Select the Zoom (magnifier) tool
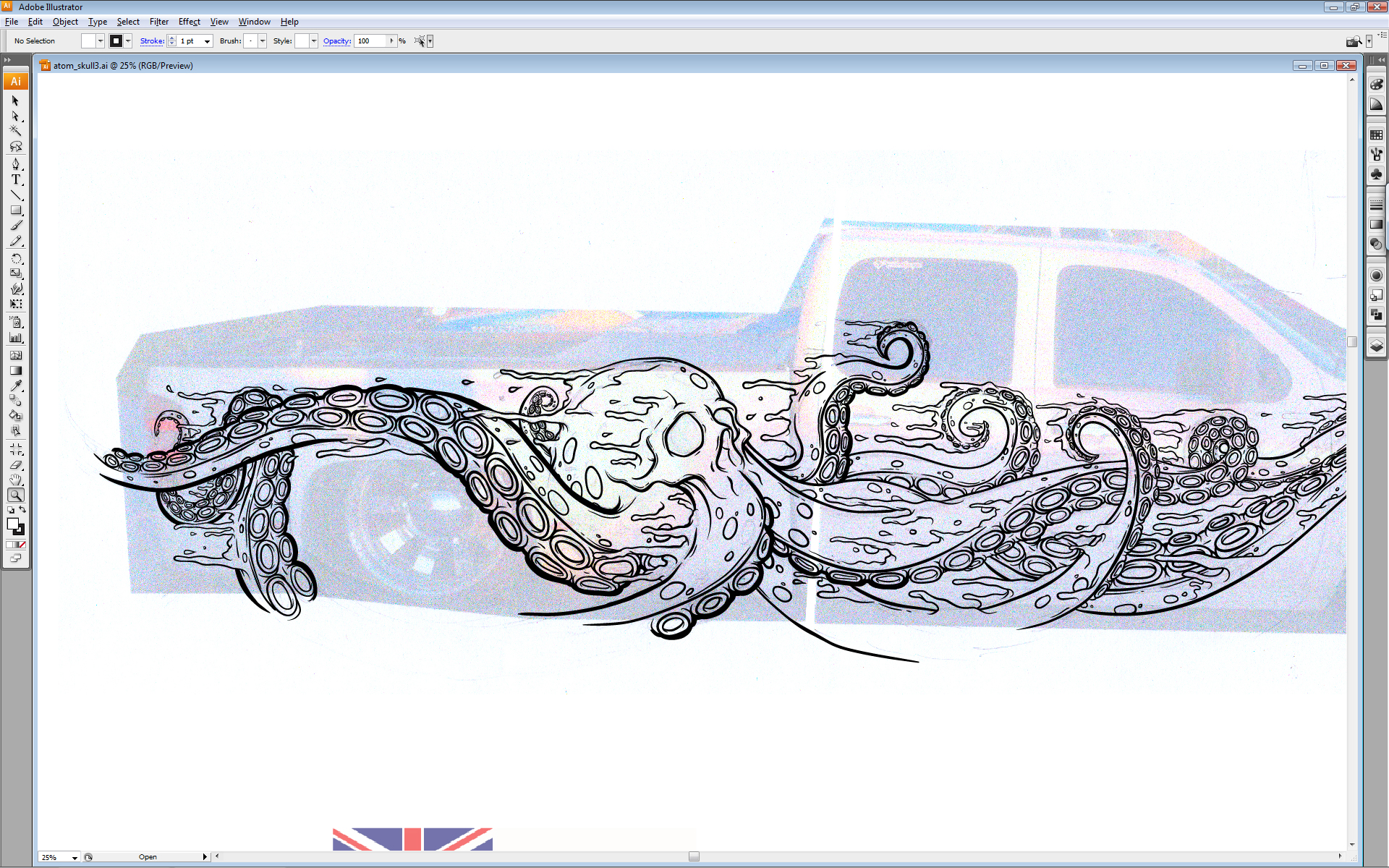This screenshot has width=1389, height=868. [15, 495]
